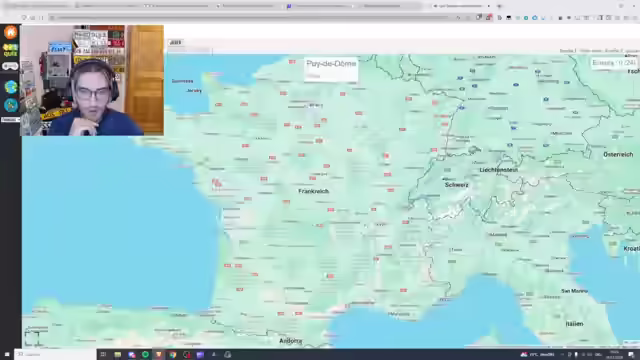This screenshot has width=640, height=360.
Task: Click the webcam video overlay
Action: point(93,80)
